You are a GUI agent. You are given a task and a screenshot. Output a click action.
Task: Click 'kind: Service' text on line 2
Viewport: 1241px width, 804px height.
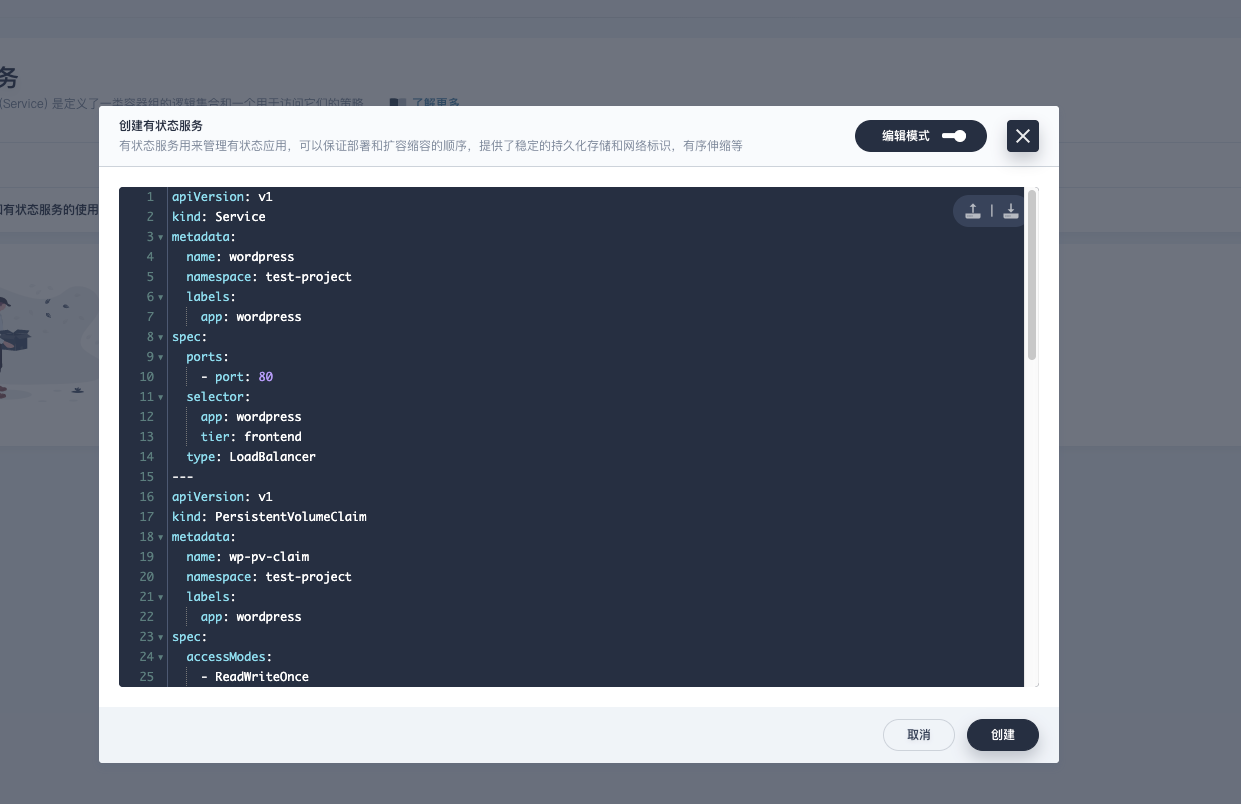pos(219,217)
